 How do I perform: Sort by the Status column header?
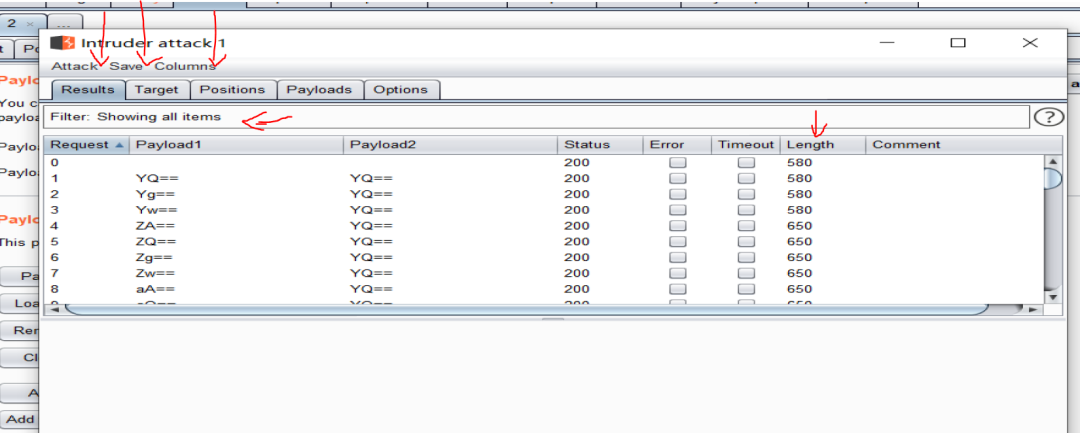click(x=600, y=145)
